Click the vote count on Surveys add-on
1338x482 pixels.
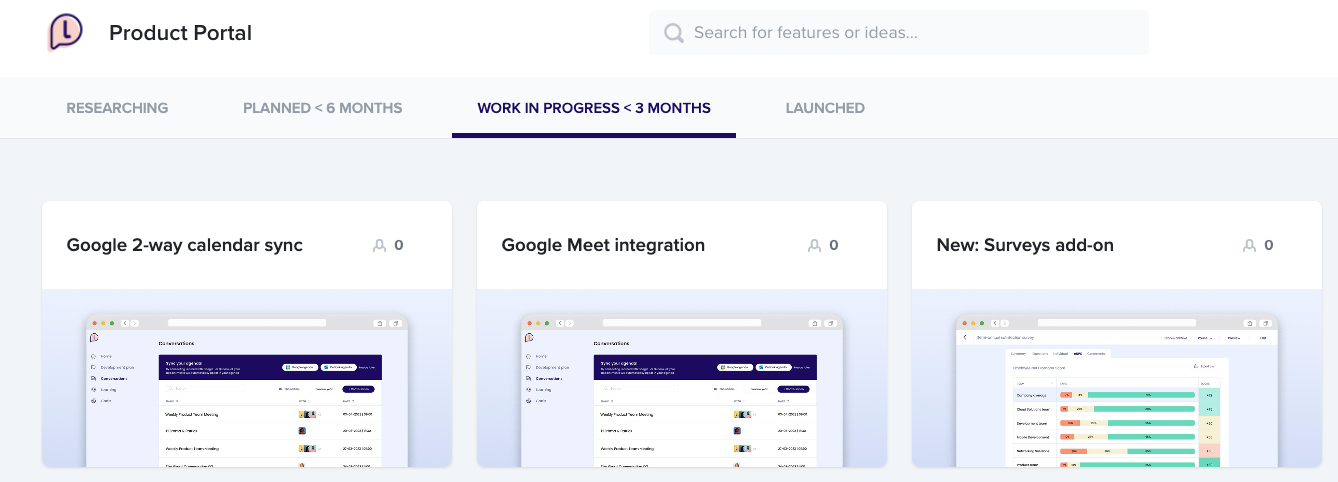coord(1269,245)
